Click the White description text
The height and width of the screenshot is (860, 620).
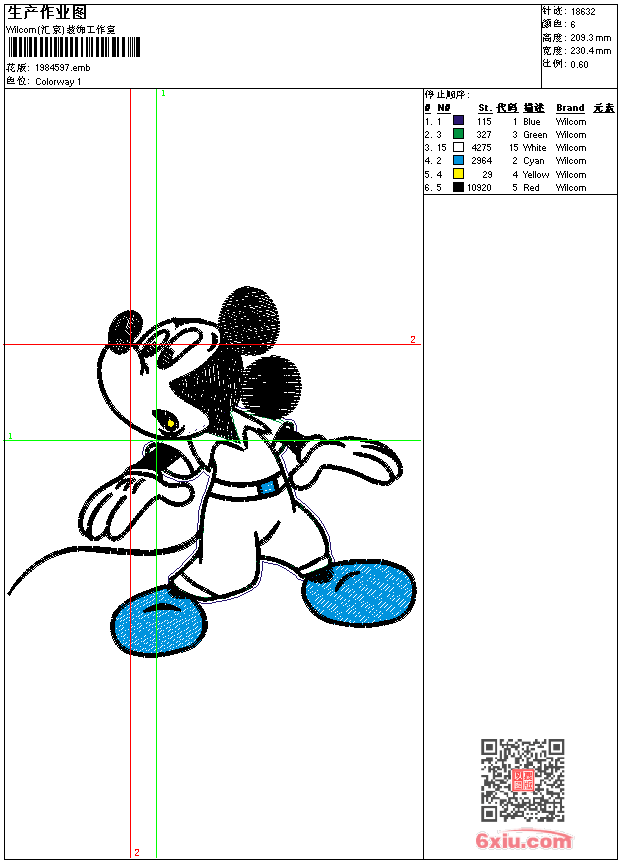[x=534, y=148]
